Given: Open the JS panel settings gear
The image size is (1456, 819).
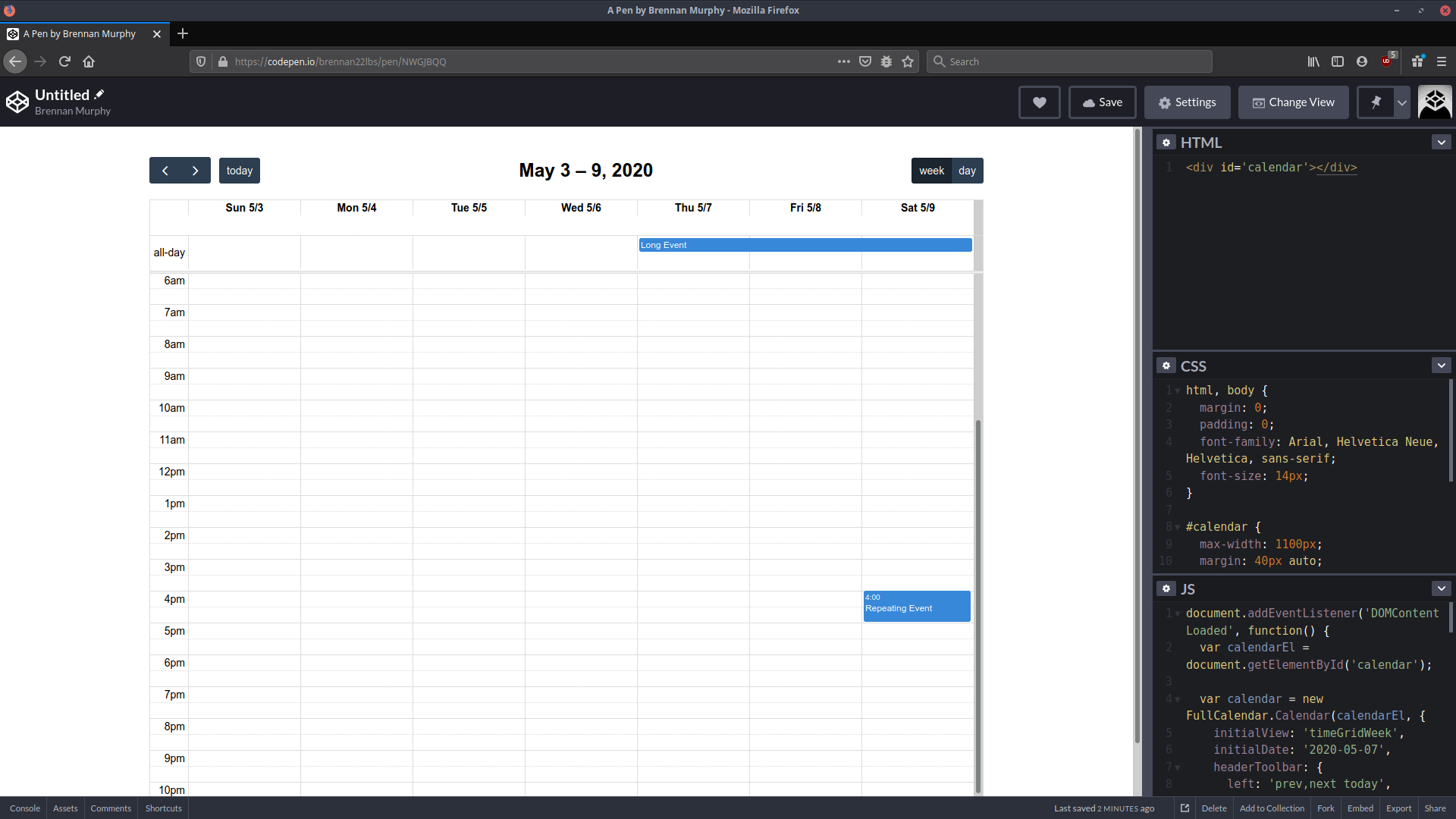Looking at the screenshot, I should click(x=1166, y=588).
